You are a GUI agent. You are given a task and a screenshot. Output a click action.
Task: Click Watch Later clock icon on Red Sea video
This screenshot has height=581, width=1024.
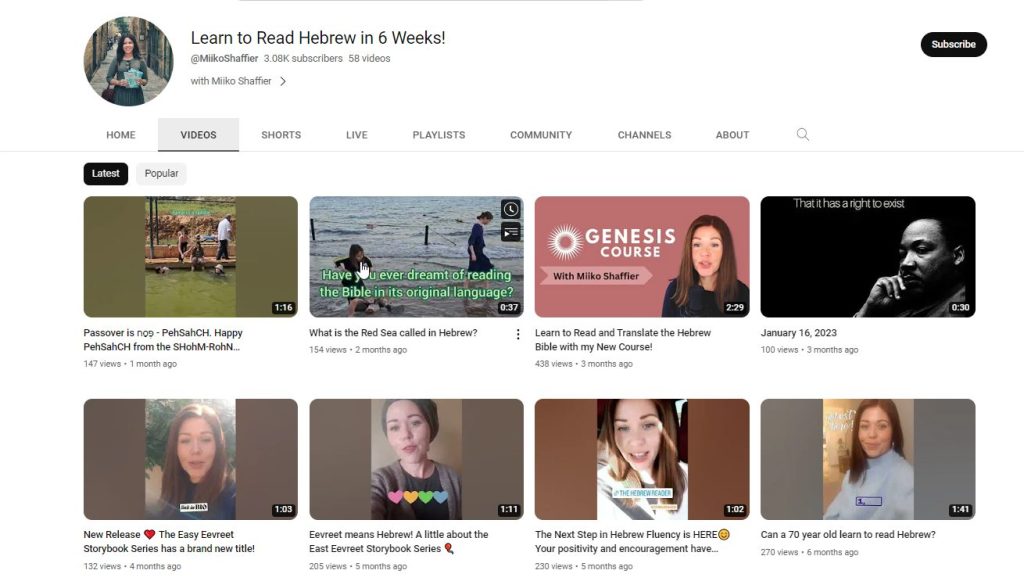(510, 209)
